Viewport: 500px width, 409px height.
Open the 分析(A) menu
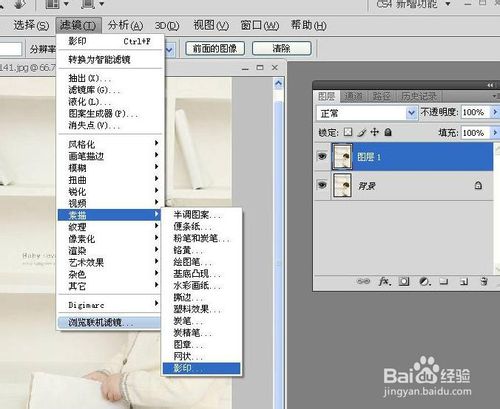[125, 25]
